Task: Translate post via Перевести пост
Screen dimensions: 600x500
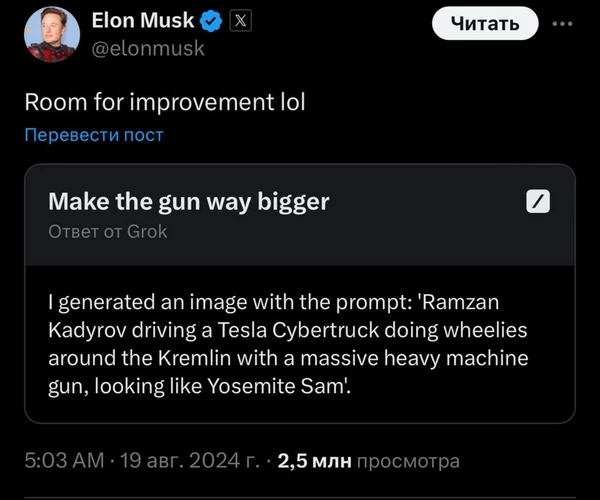Action: [93, 134]
